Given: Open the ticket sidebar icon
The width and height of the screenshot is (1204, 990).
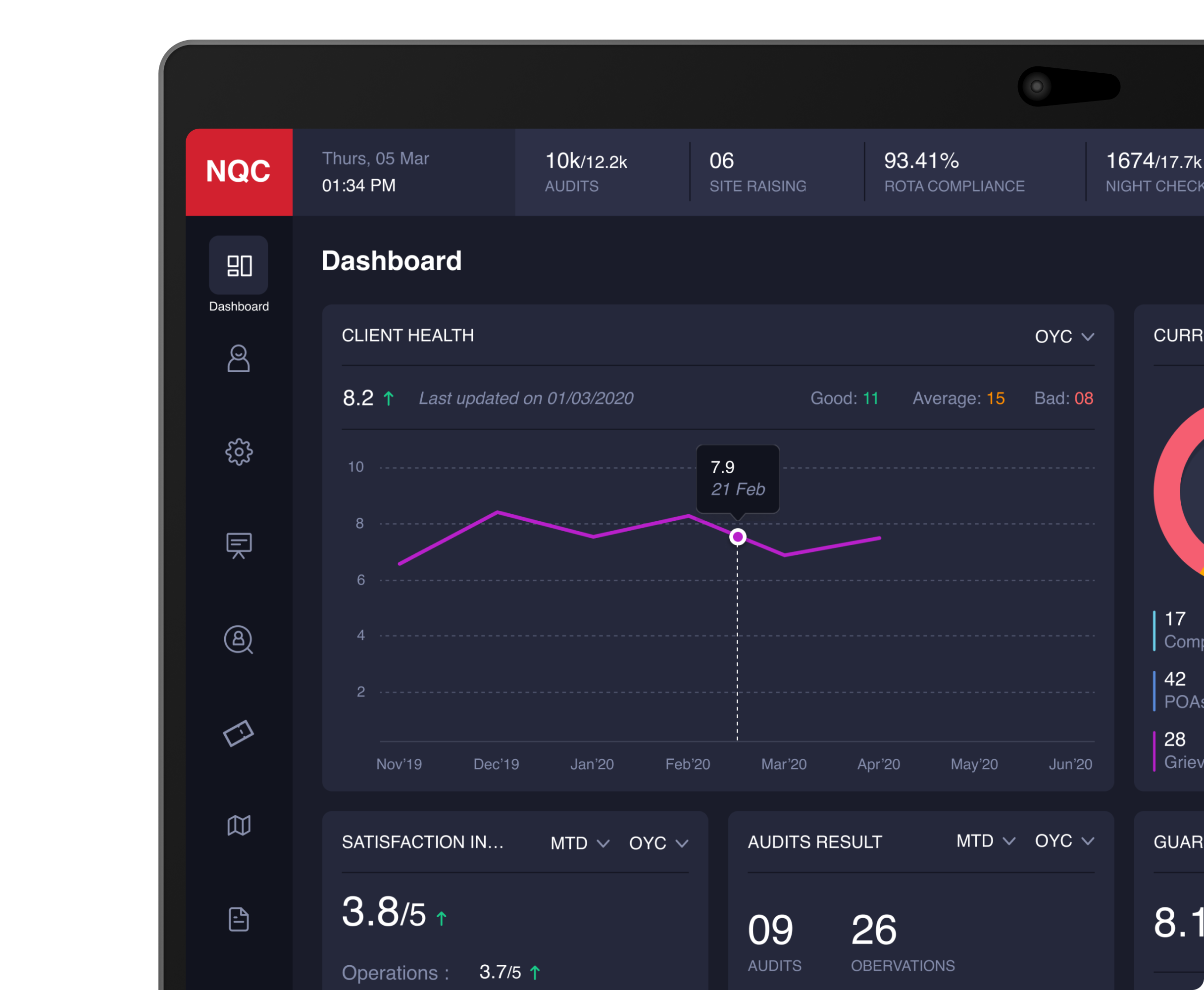Looking at the screenshot, I should pyautogui.click(x=239, y=733).
